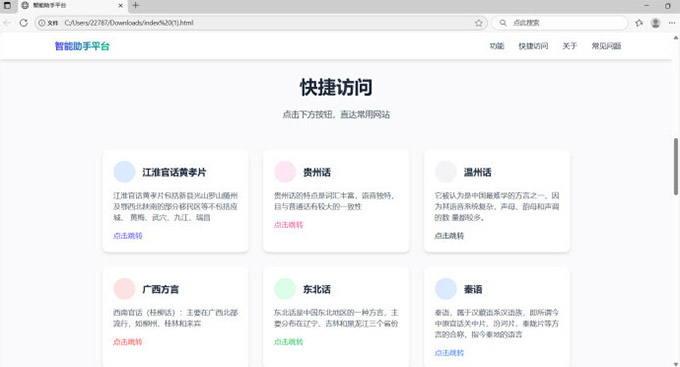680x367 pixels.
Task: Click the blue circle icon of 江淮官话黄孝片
Action: click(124, 172)
